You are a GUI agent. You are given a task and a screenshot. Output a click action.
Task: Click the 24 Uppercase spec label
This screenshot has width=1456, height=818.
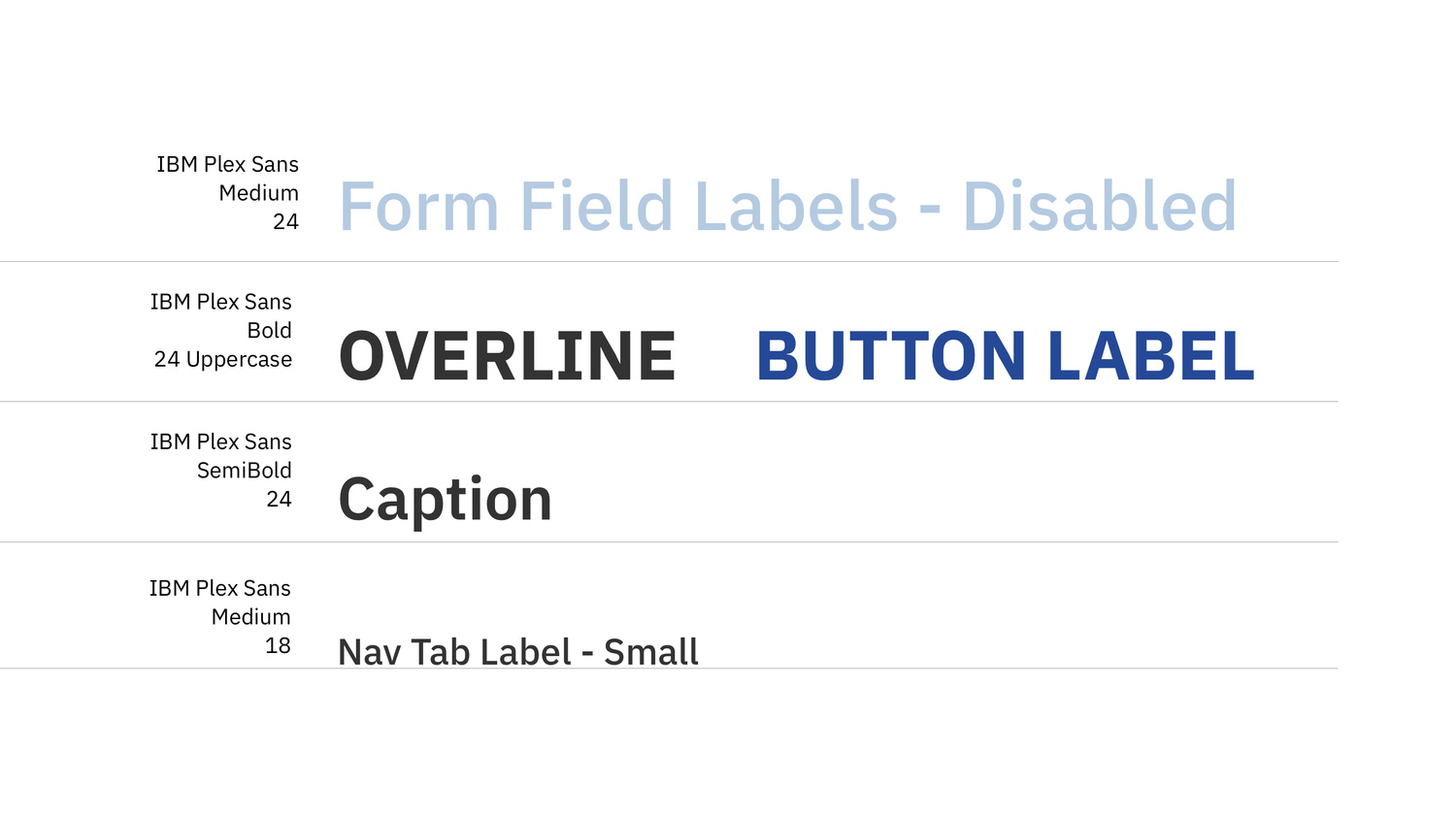pos(222,359)
